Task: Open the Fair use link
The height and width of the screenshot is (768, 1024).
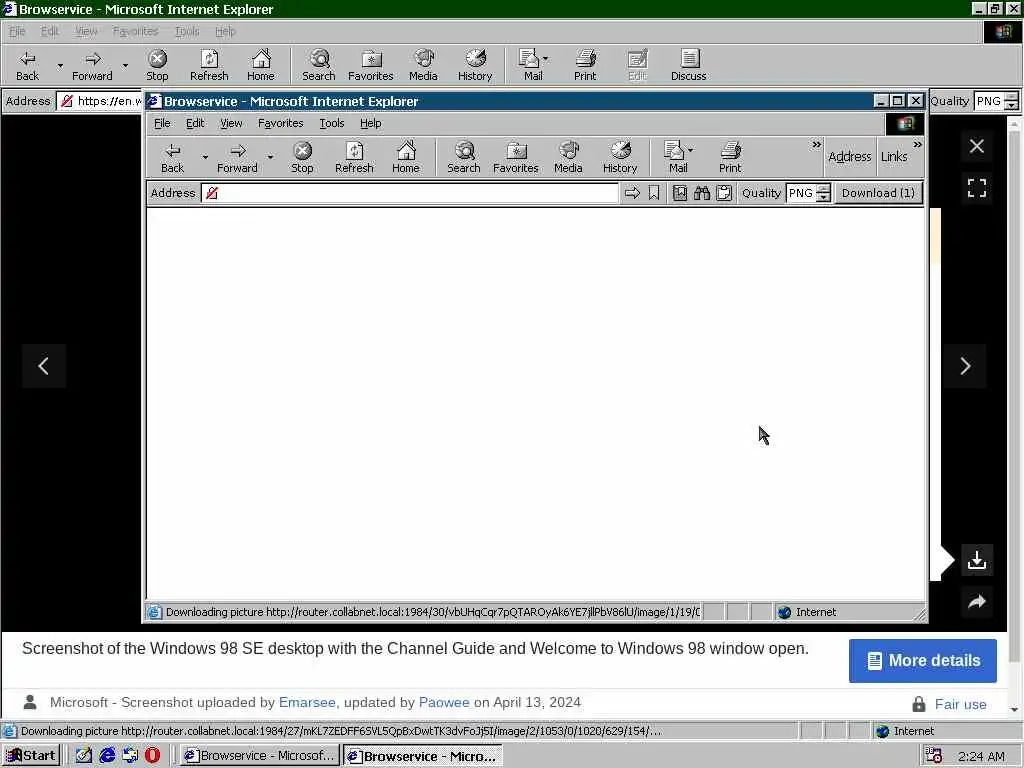Action: pos(961,704)
